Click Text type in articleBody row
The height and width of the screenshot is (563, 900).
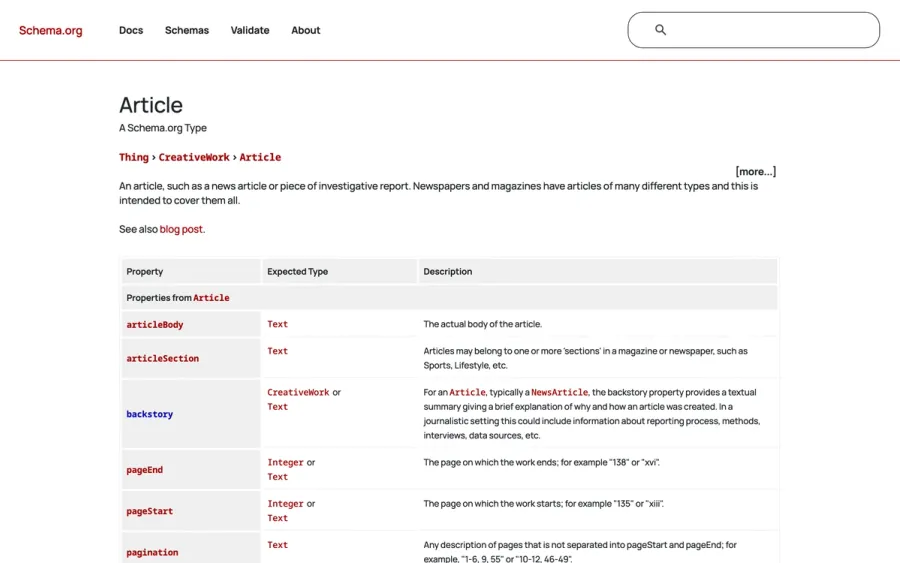click(277, 324)
